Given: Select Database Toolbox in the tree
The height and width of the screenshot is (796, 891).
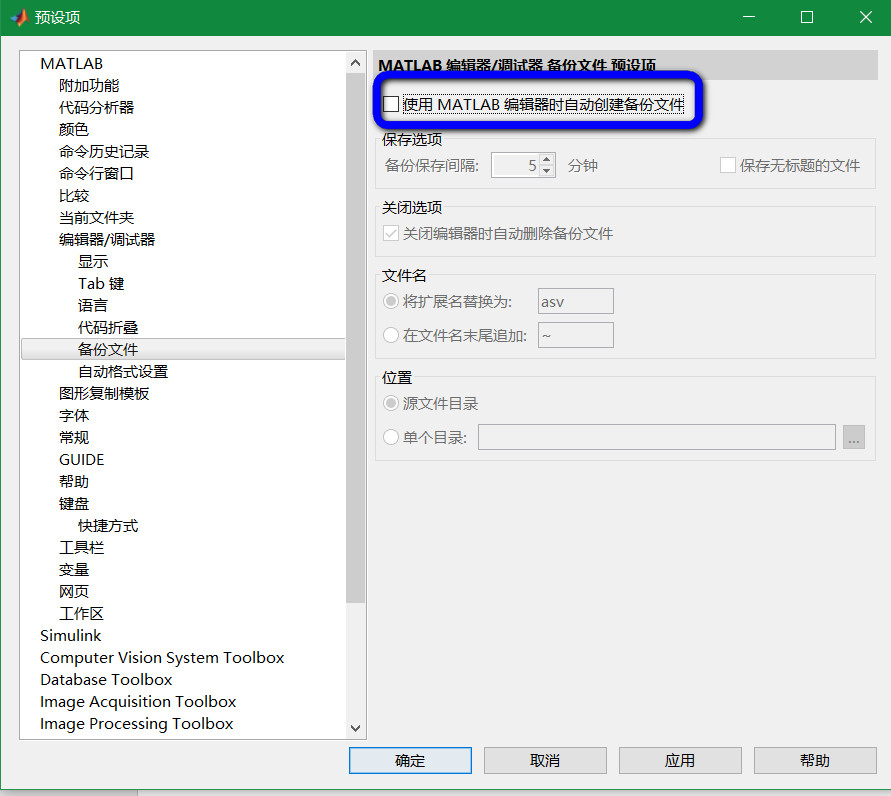Looking at the screenshot, I should 106,680.
